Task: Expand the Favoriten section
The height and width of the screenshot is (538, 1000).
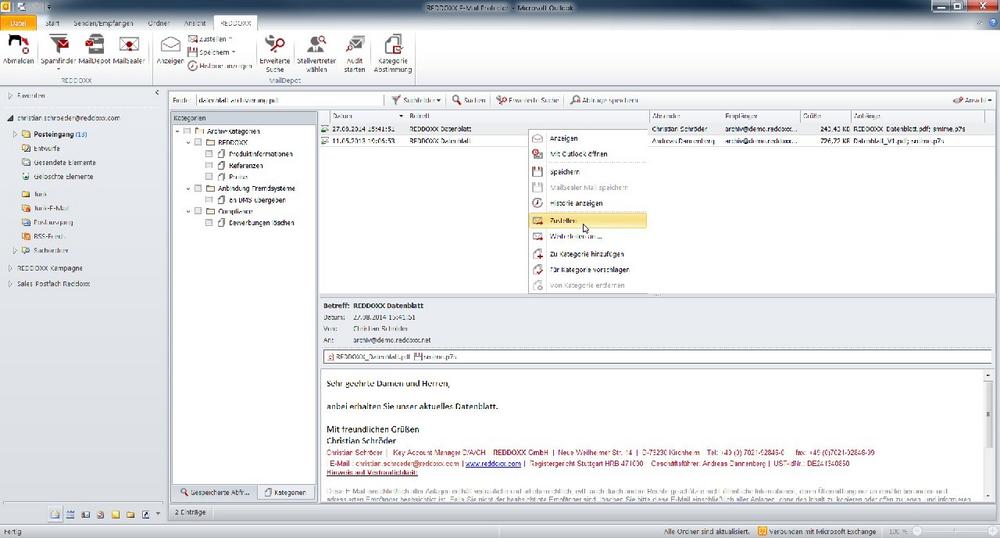Action: (x=10, y=96)
